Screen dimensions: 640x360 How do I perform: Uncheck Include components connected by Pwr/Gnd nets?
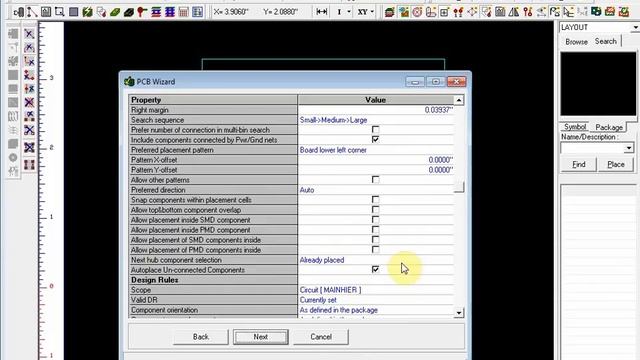376,140
